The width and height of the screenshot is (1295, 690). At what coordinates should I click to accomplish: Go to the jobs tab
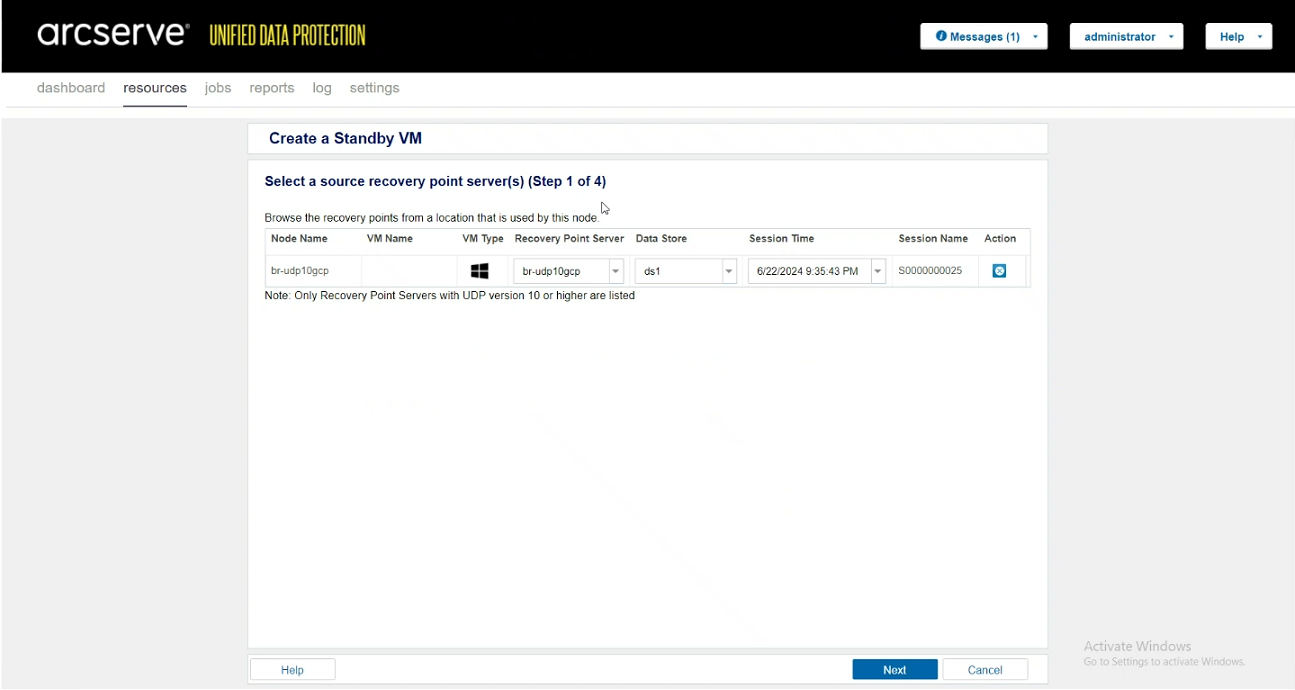click(218, 88)
